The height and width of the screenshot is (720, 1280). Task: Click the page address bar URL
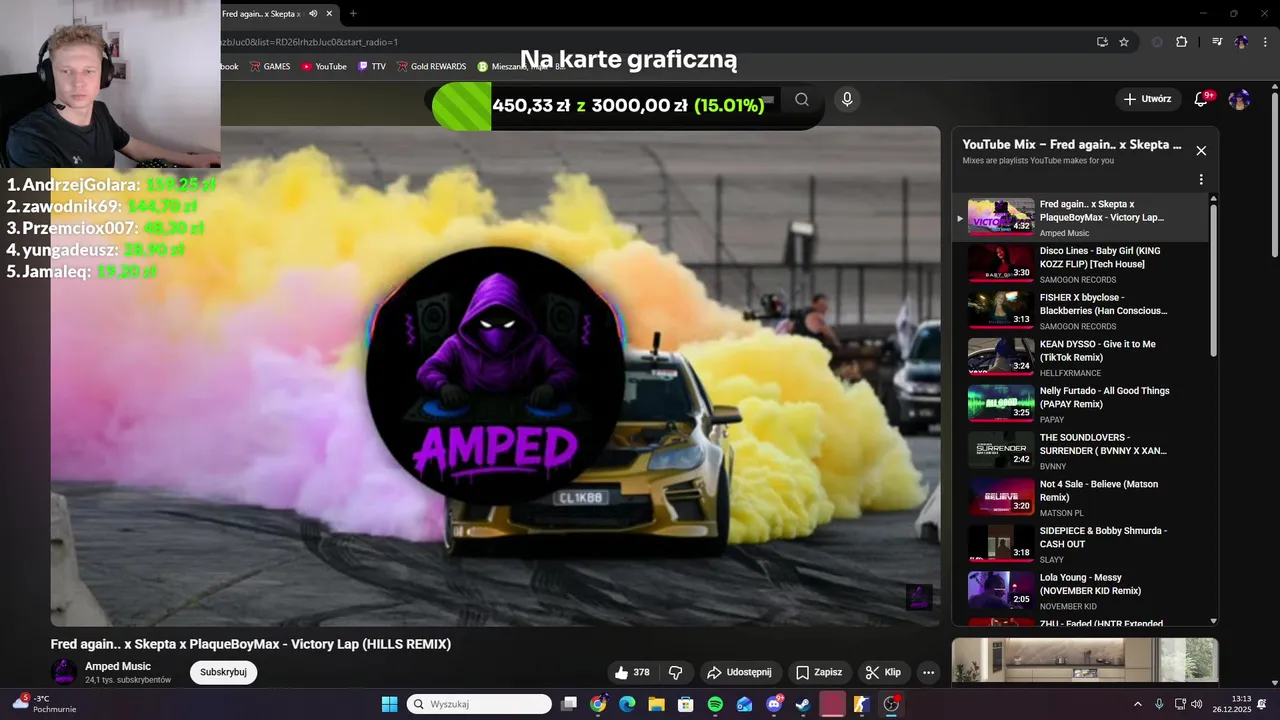[x=309, y=42]
